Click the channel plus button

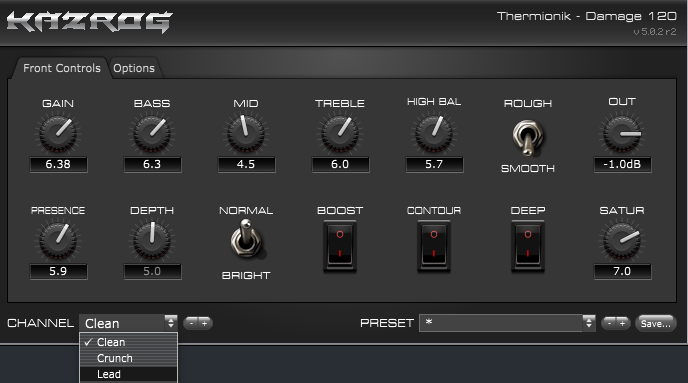tap(204, 323)
